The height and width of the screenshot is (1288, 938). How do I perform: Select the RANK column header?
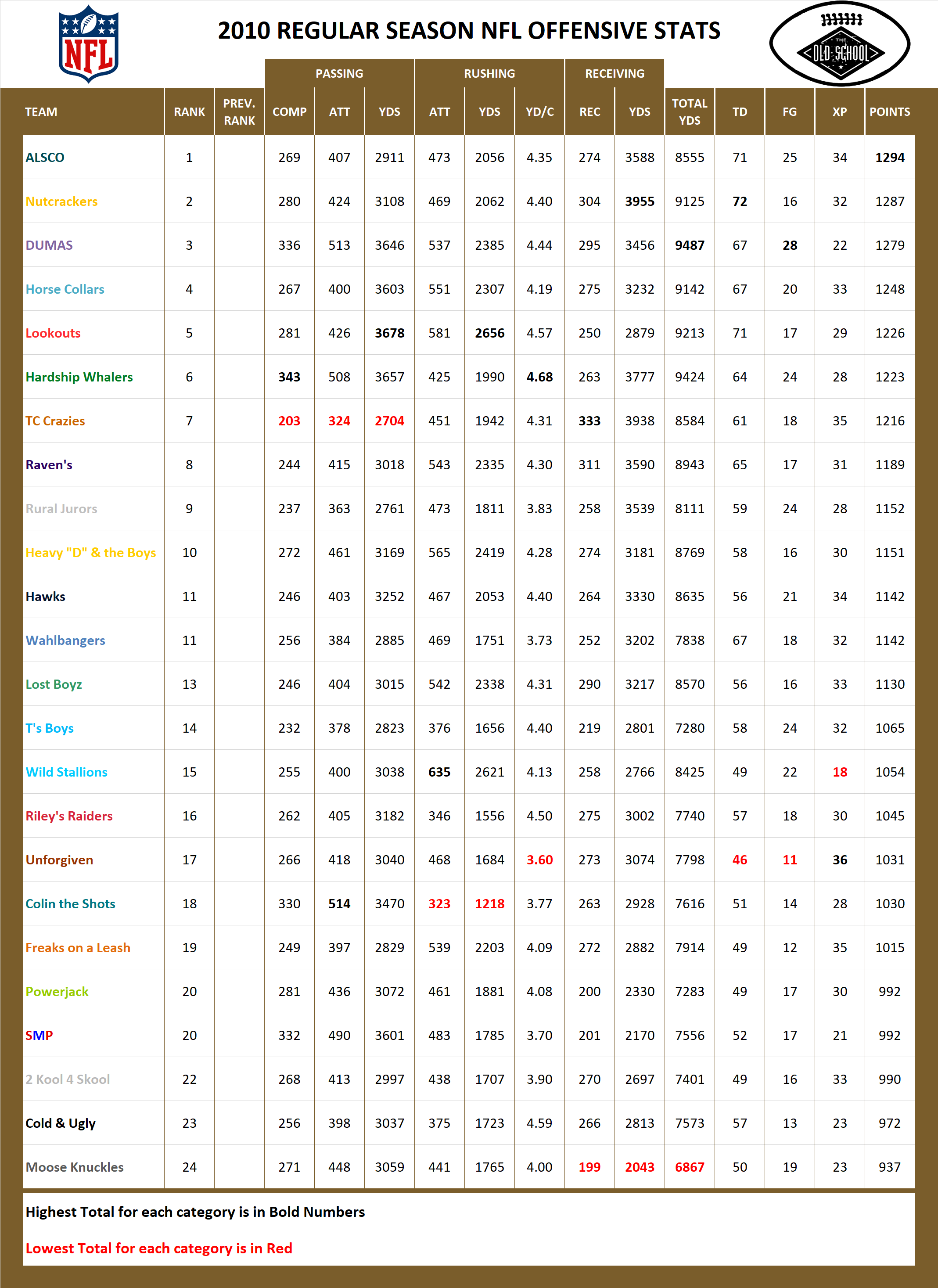click(189, 112)
